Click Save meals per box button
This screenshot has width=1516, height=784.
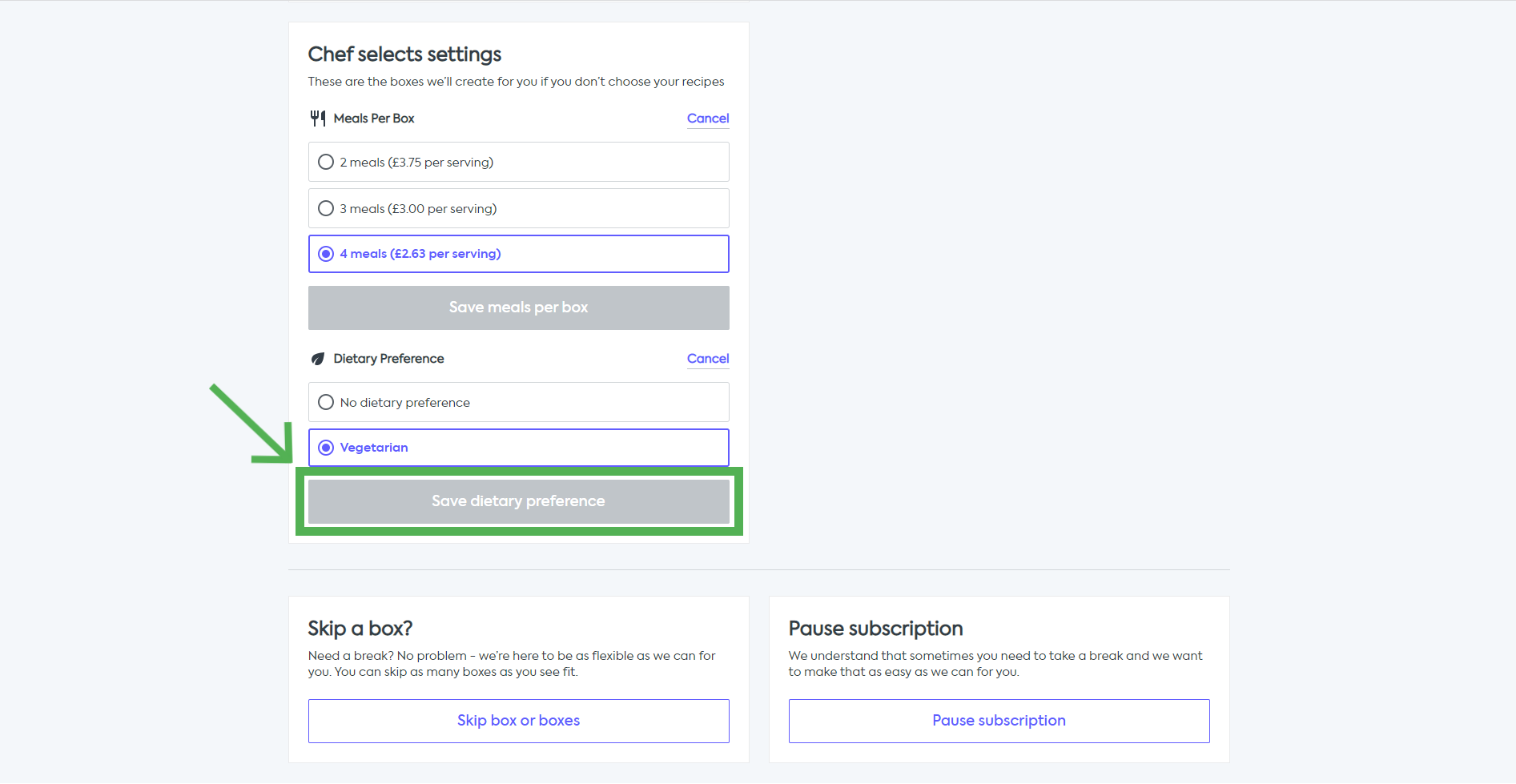point(518,308)
